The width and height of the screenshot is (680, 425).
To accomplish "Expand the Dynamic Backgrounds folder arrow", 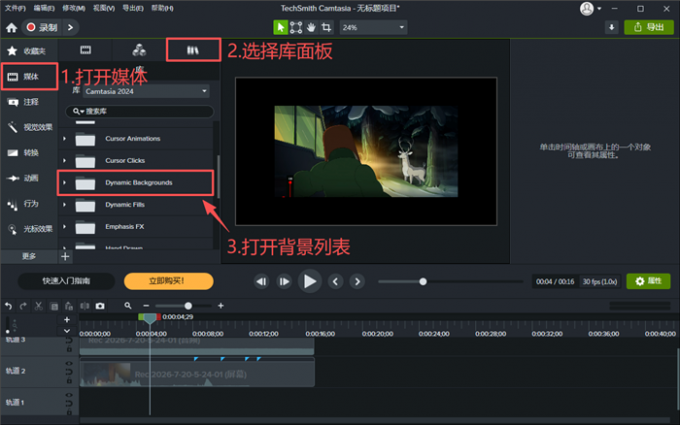I will coord(64,183).
